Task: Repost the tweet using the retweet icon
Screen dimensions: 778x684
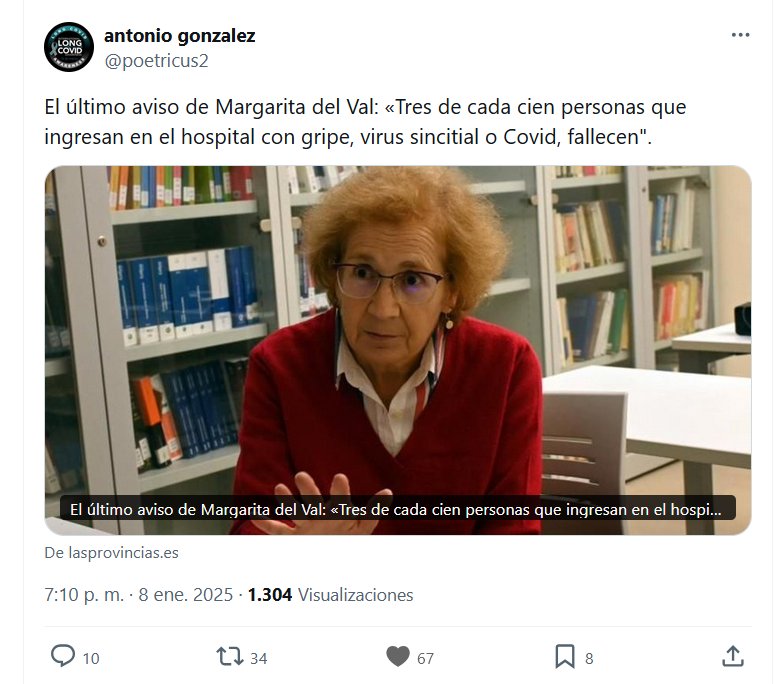Action: click(x=230, y=656)
